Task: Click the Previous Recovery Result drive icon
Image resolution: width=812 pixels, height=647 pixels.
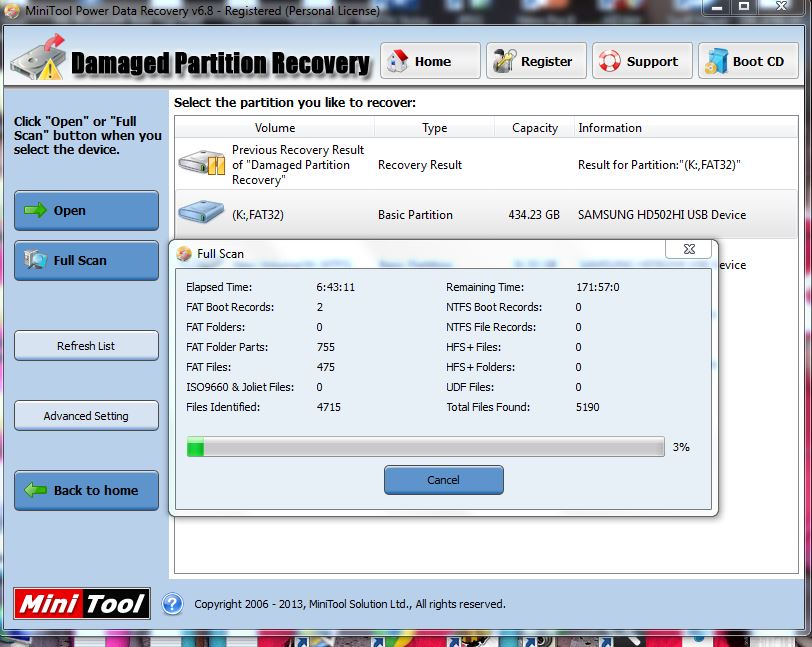Action: 201,165
